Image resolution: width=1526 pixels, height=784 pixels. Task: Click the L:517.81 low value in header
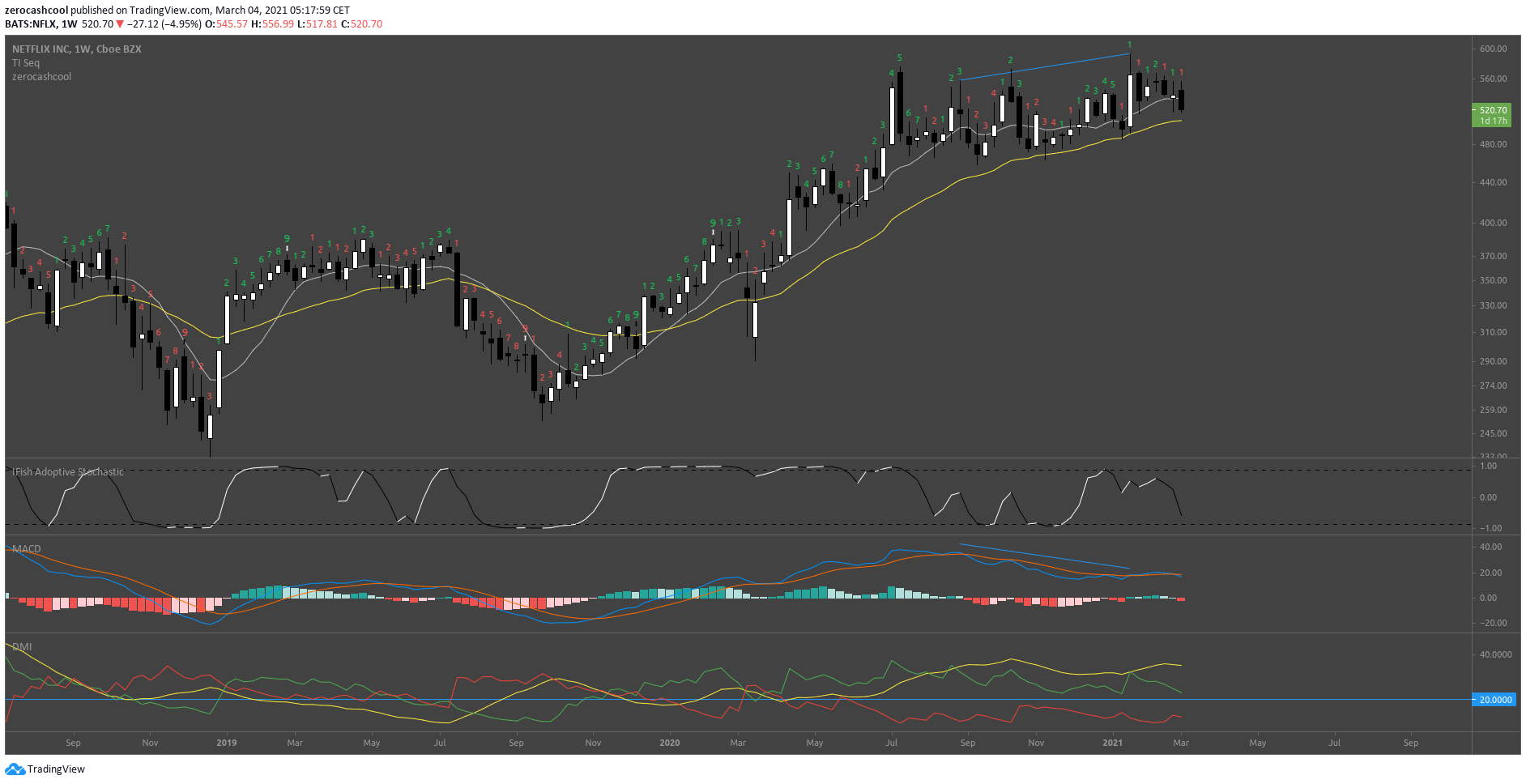pos(318,24)
